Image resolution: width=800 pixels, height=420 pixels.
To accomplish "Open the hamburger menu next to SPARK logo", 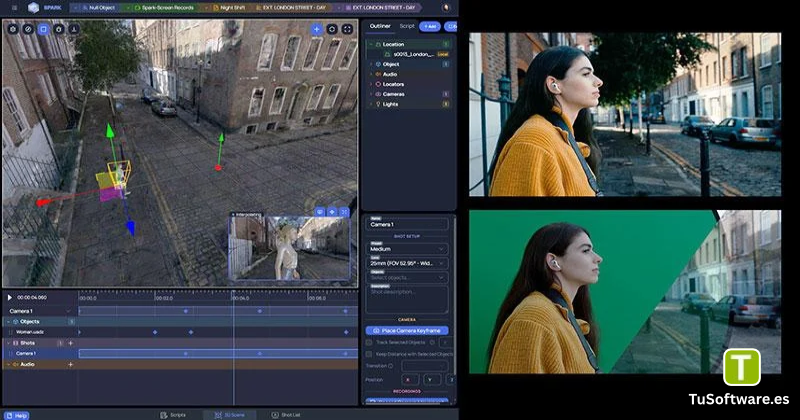I will pyautogui.click(x=14, y=8).
